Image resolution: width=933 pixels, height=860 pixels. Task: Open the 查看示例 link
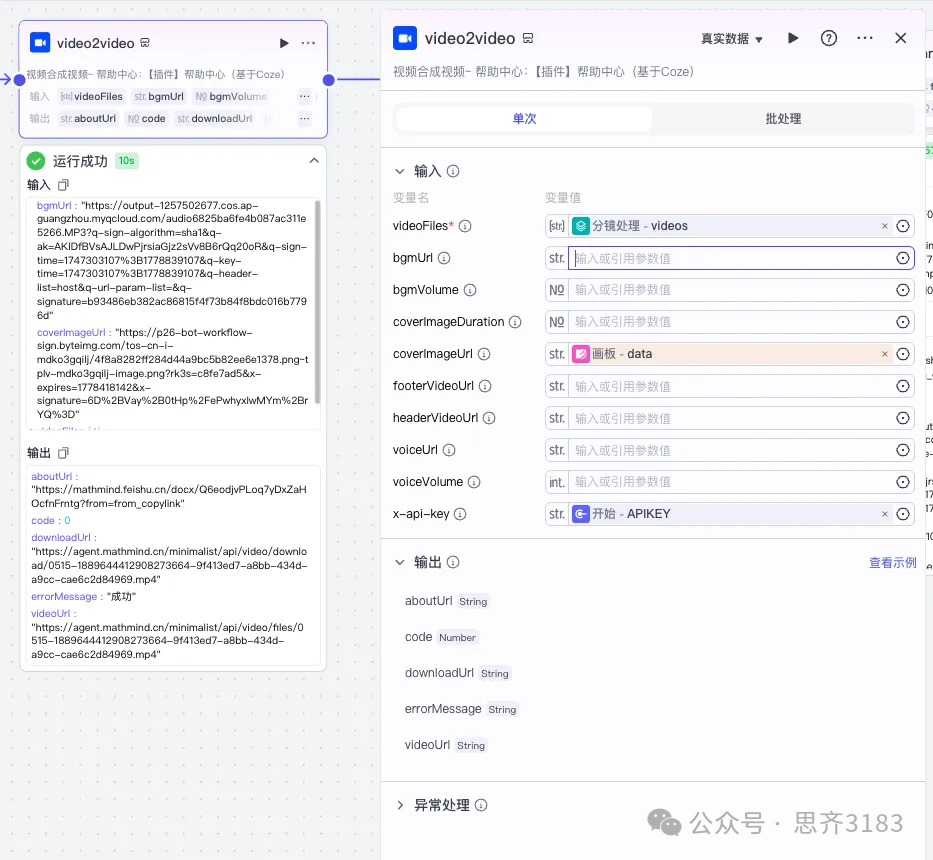[x=893, y=562]
